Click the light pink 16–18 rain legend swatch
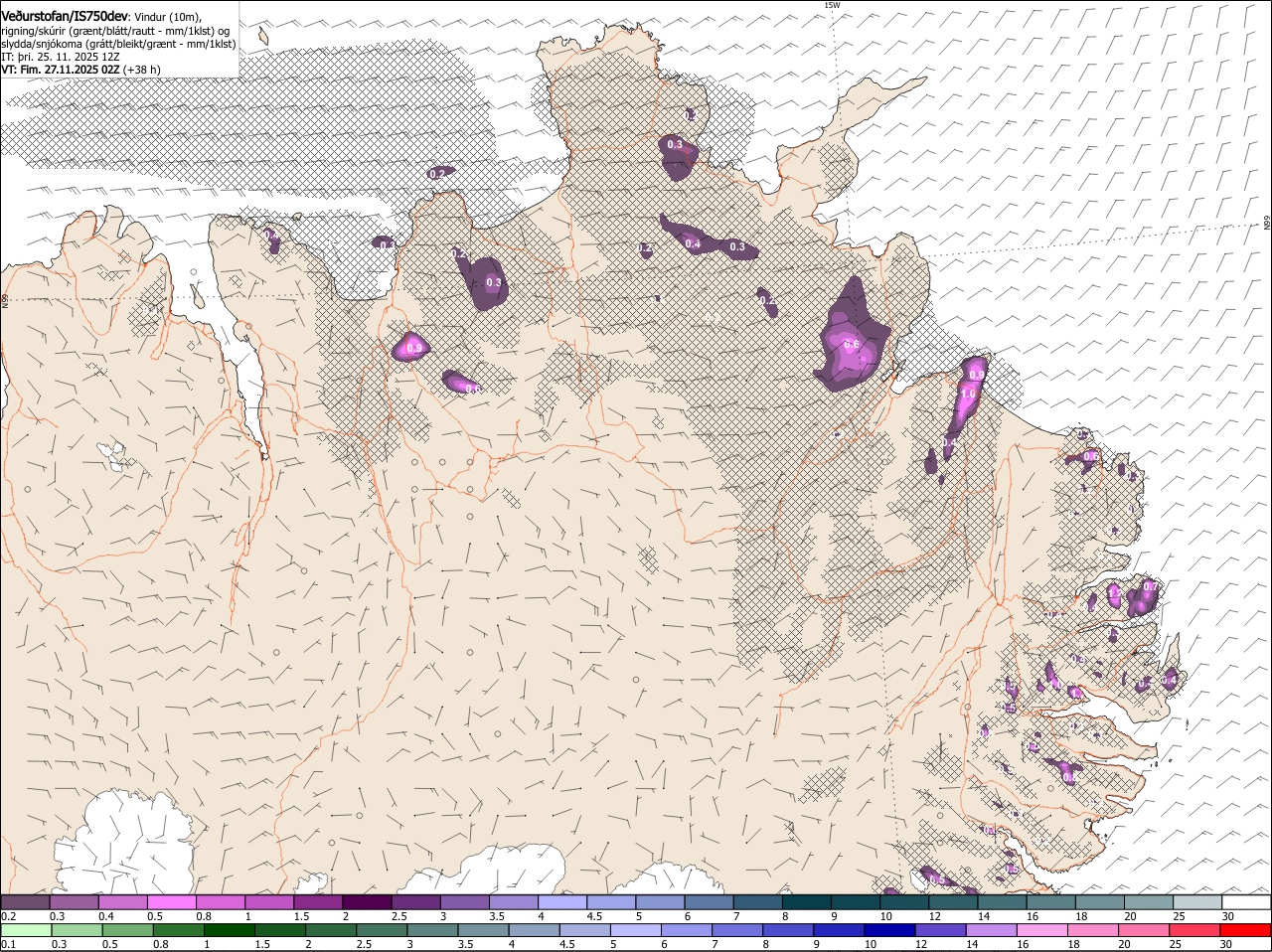Screen dimensions: 1272x952 tap(1043, 930)
